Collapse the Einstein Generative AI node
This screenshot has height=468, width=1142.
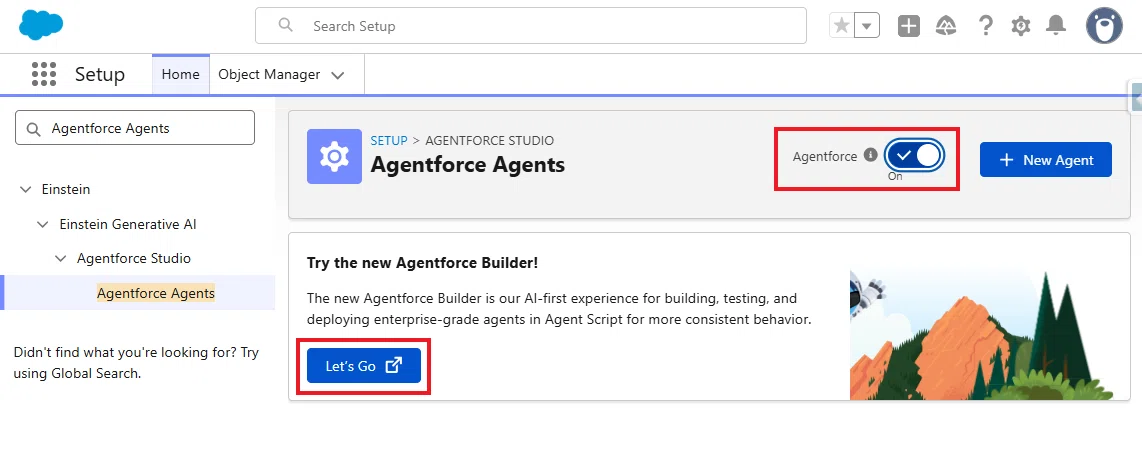pos(43,224)
